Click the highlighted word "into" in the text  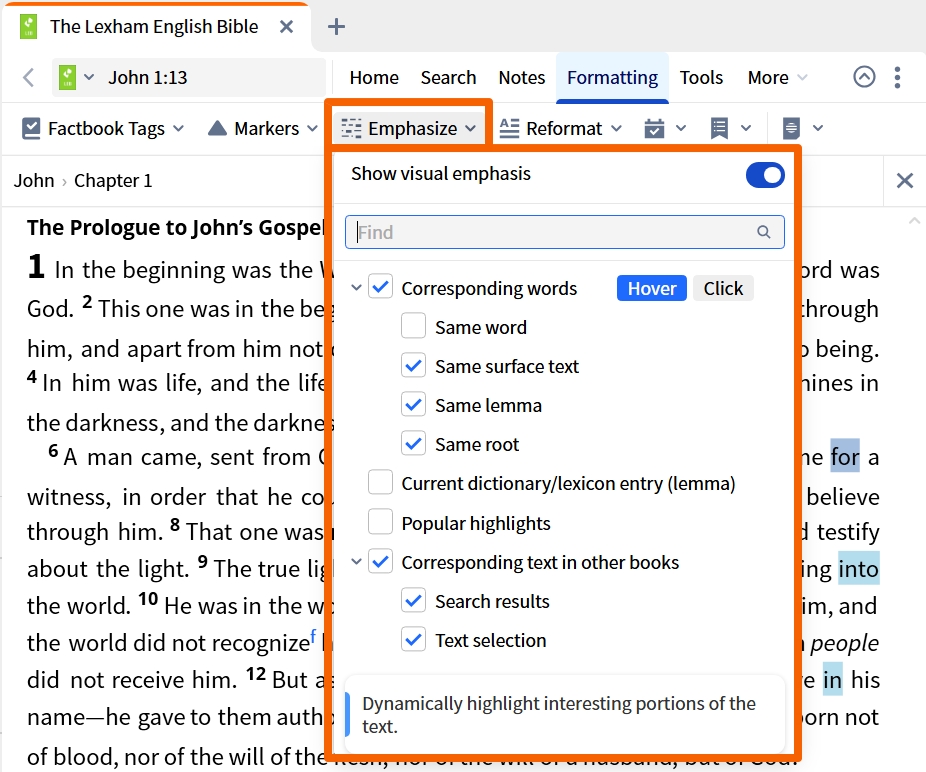[x=859, y=568]
